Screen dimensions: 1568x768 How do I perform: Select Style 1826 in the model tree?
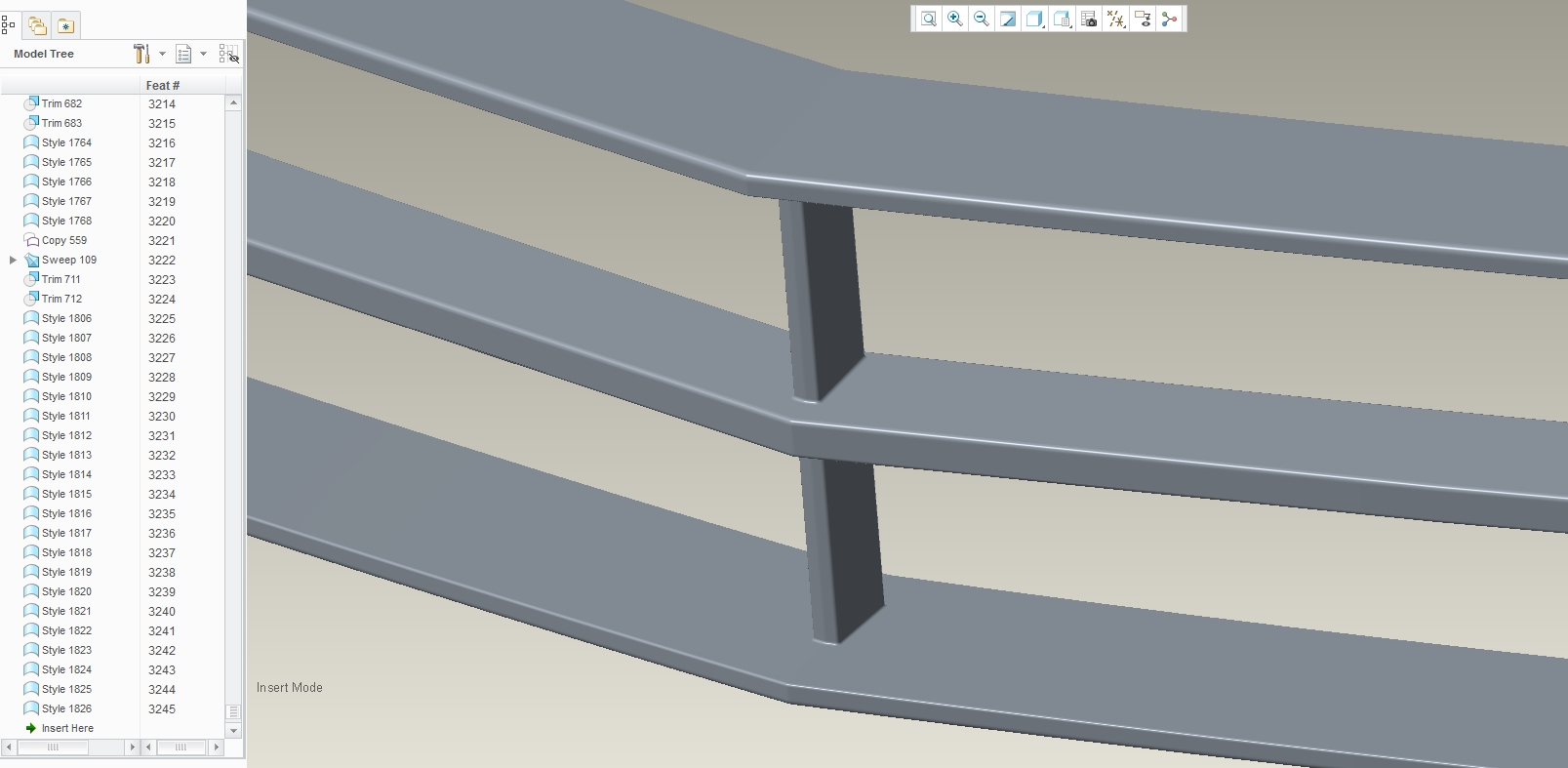(66, 708)
